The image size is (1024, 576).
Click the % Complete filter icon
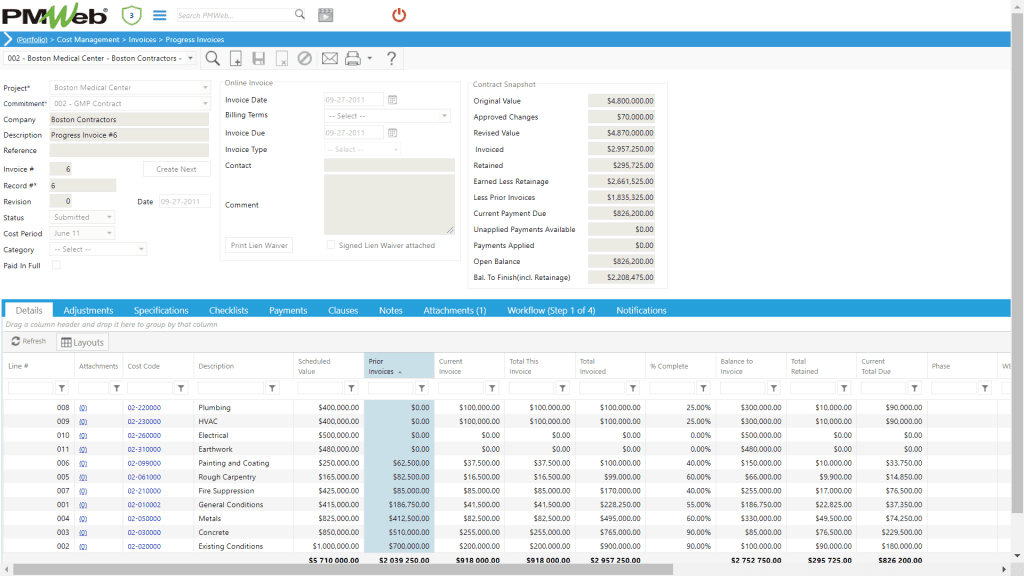coord(703,389)
